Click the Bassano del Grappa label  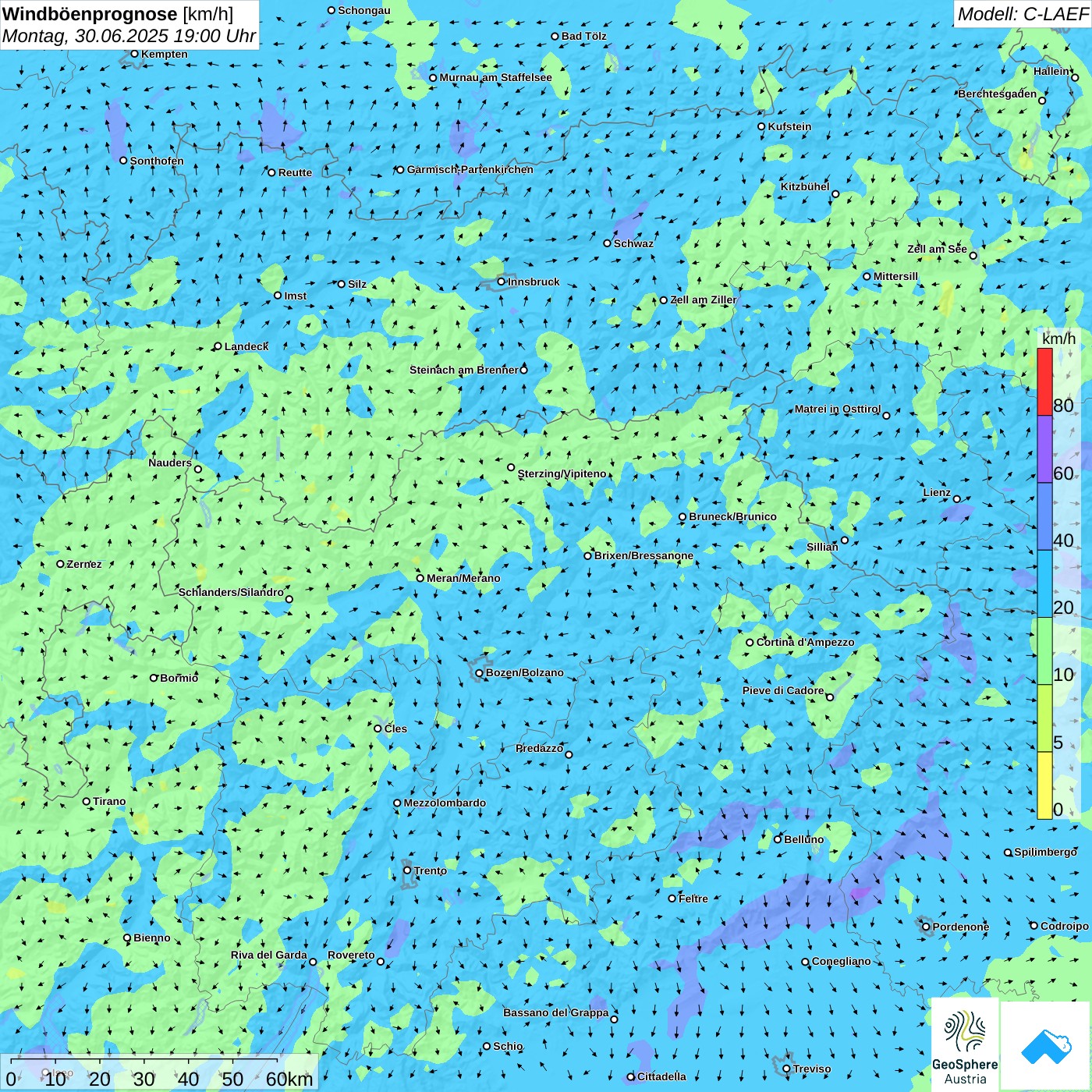tap(556, 1012)
